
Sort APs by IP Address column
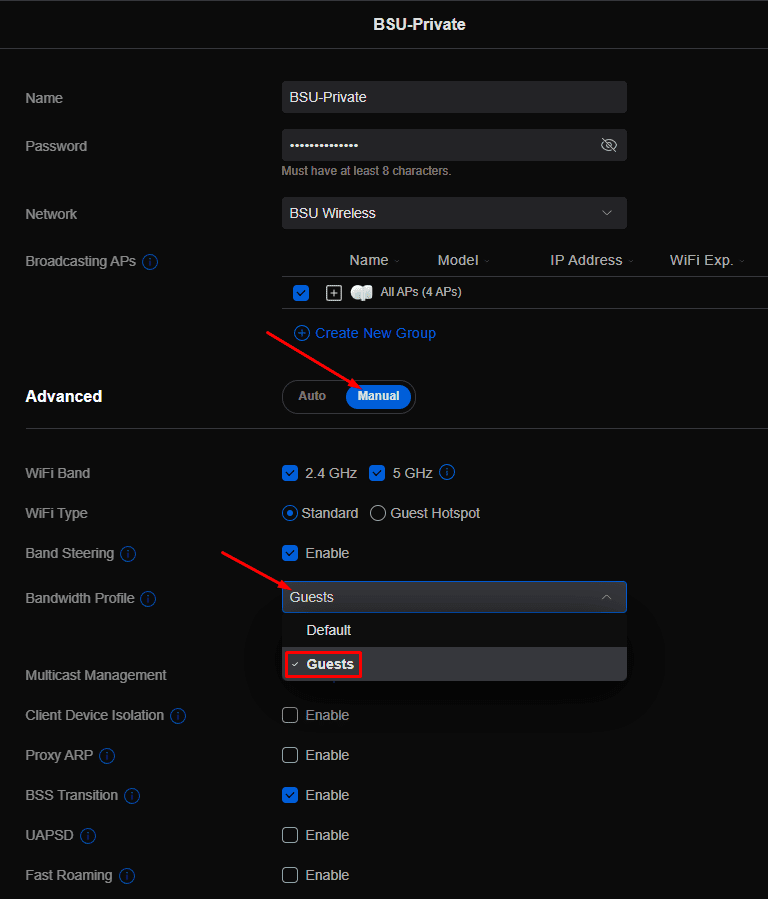pos(591,260)
